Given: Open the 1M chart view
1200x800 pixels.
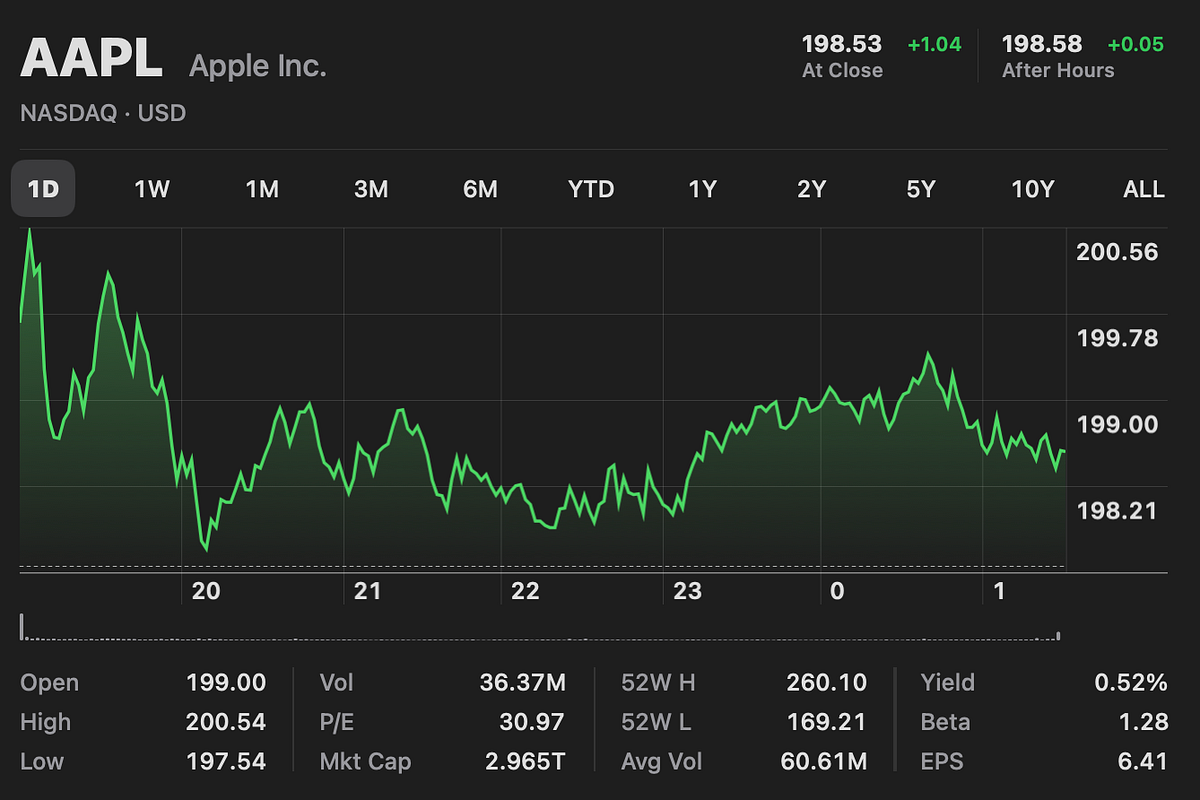Looking at the screenshot, I should coord(262,188).
